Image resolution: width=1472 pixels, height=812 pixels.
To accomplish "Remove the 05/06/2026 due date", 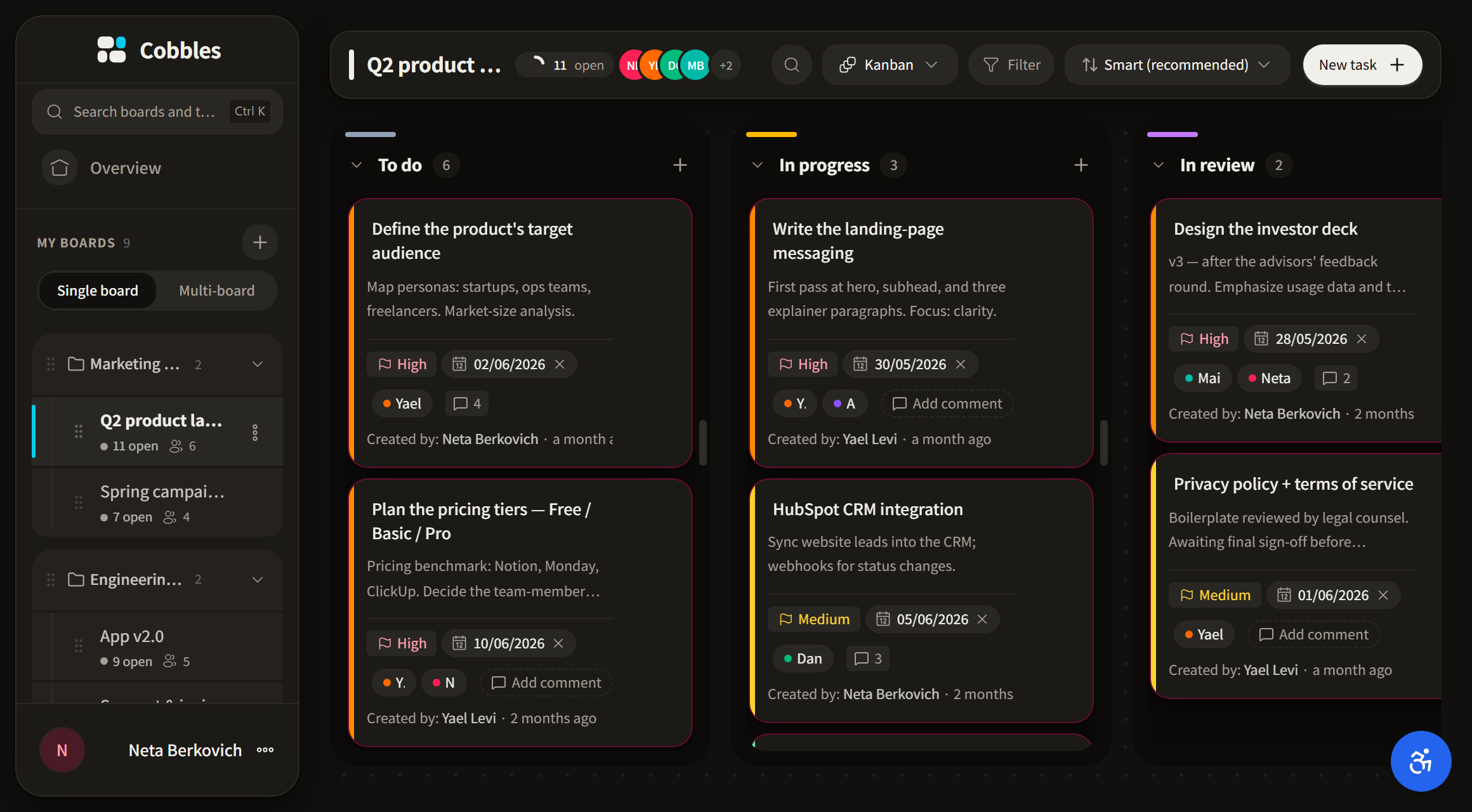I will click(x=982, y=619).
